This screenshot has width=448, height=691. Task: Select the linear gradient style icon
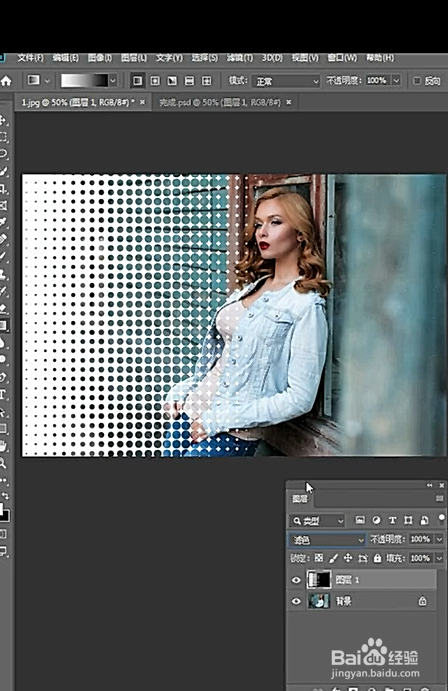(137, 81)
